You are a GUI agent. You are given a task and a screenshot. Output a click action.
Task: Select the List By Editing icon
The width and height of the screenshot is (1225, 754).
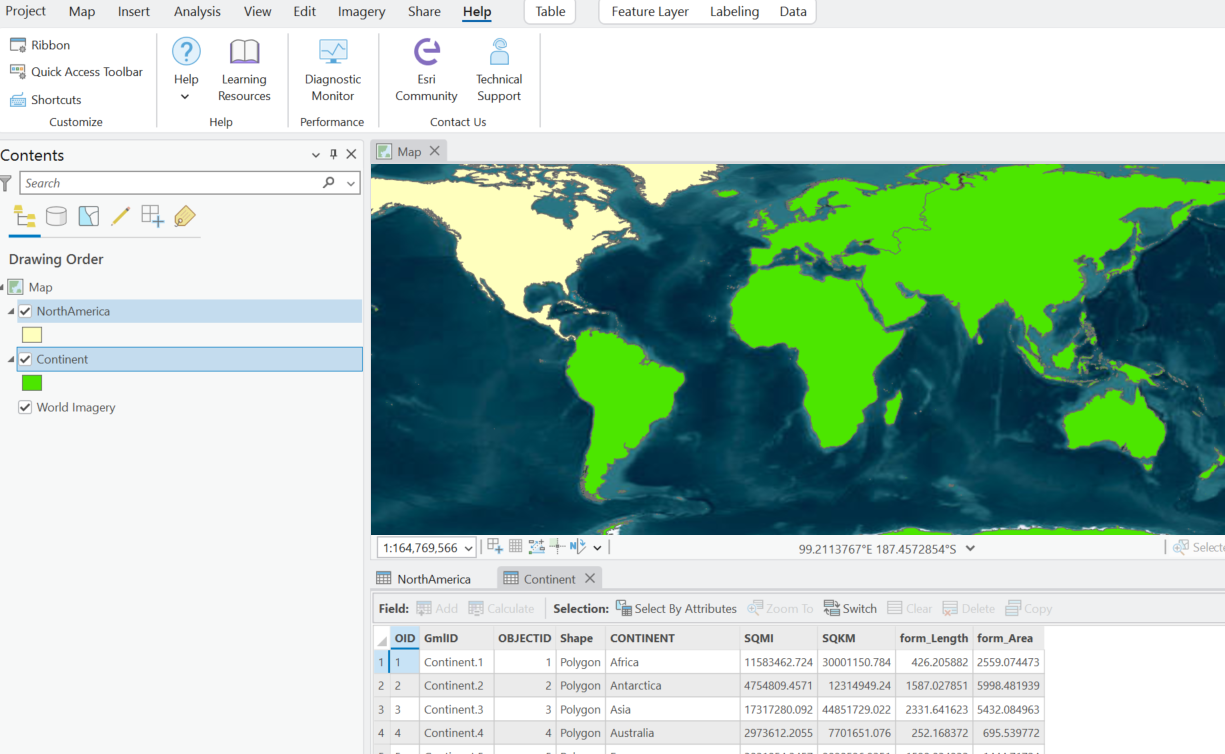pos(120,216)
